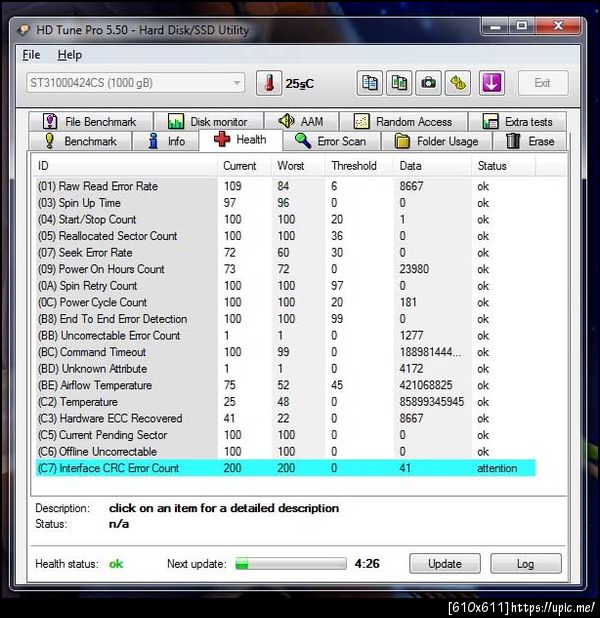Select the Raw Read Error Rate row

pos(285,186)
